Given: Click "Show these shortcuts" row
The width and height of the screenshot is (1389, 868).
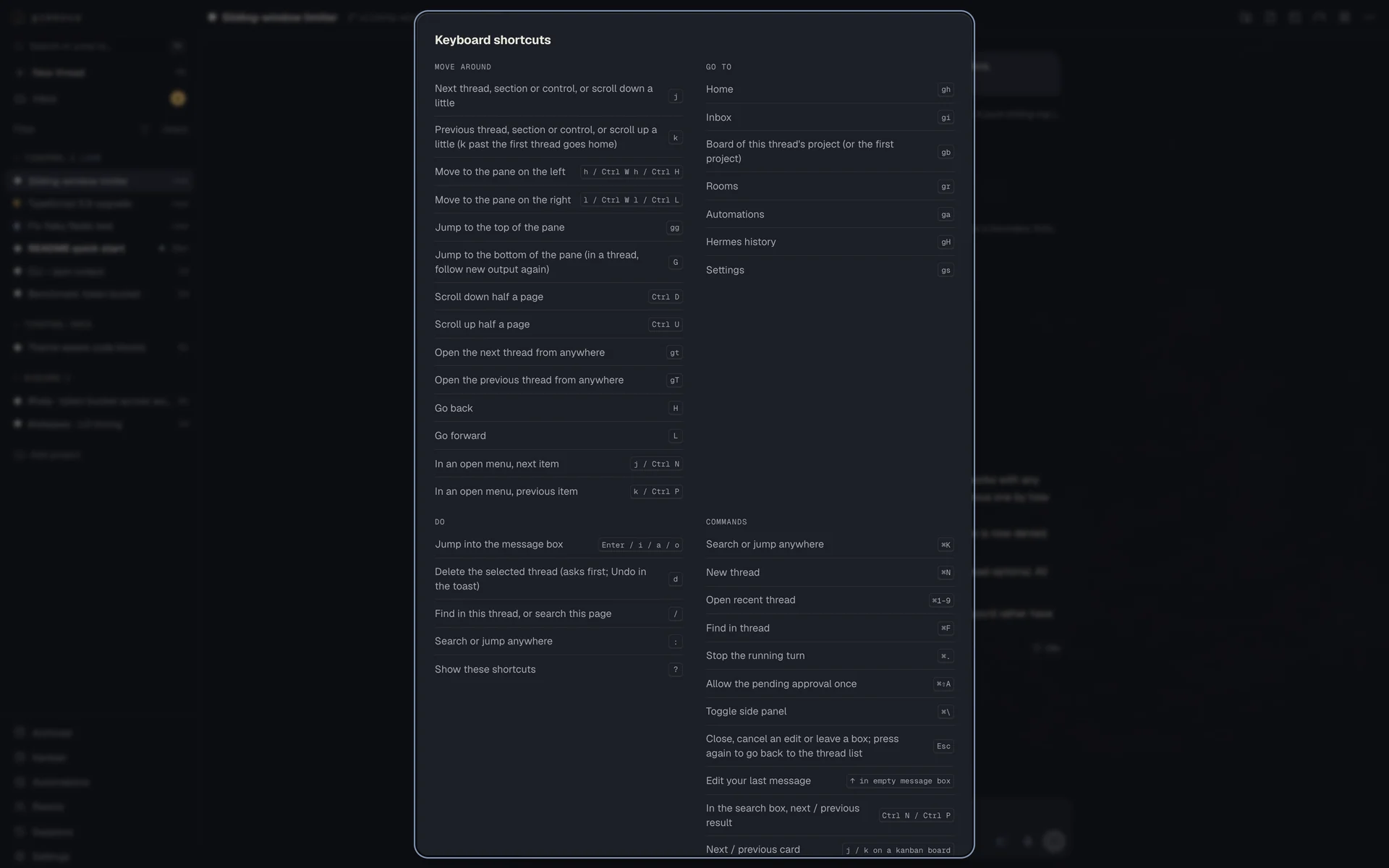Looking at the screenshot, I should pyautogui.click(x=558, y=670).
